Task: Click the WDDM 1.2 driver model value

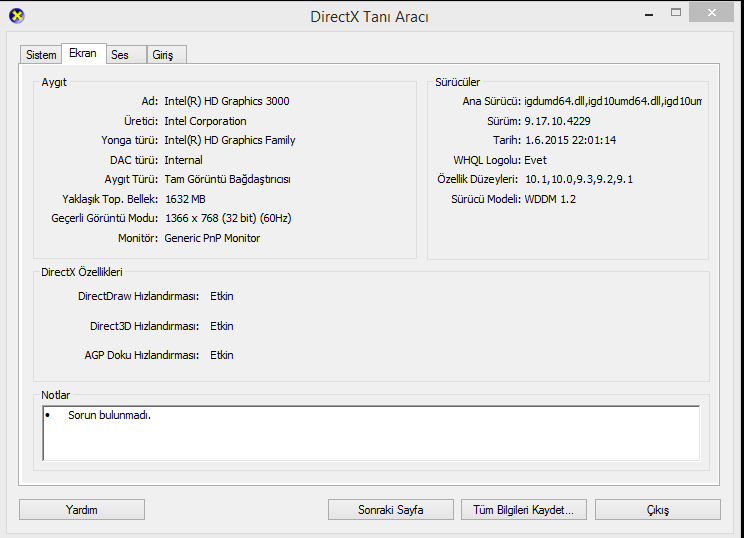Action: [x=550, y=199]
